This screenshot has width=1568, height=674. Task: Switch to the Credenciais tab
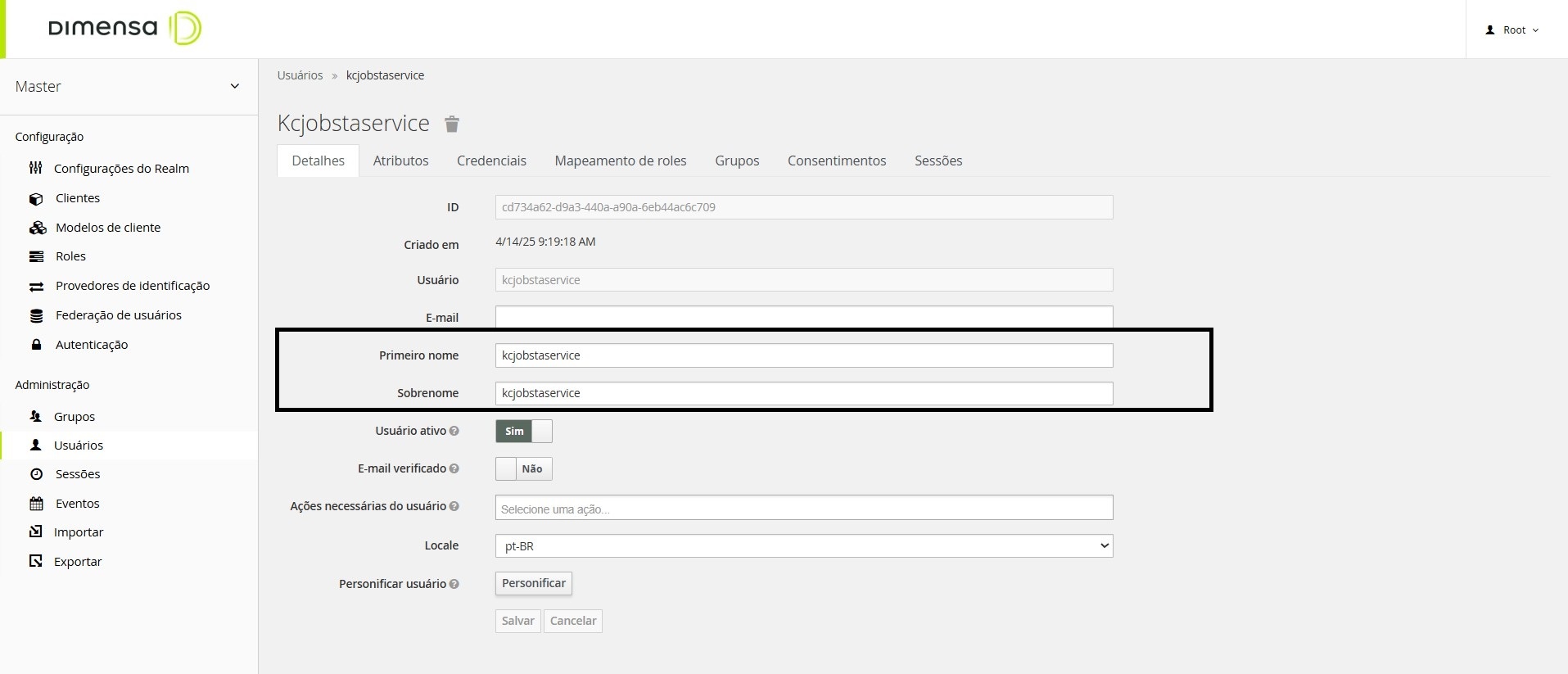point(491,161)
